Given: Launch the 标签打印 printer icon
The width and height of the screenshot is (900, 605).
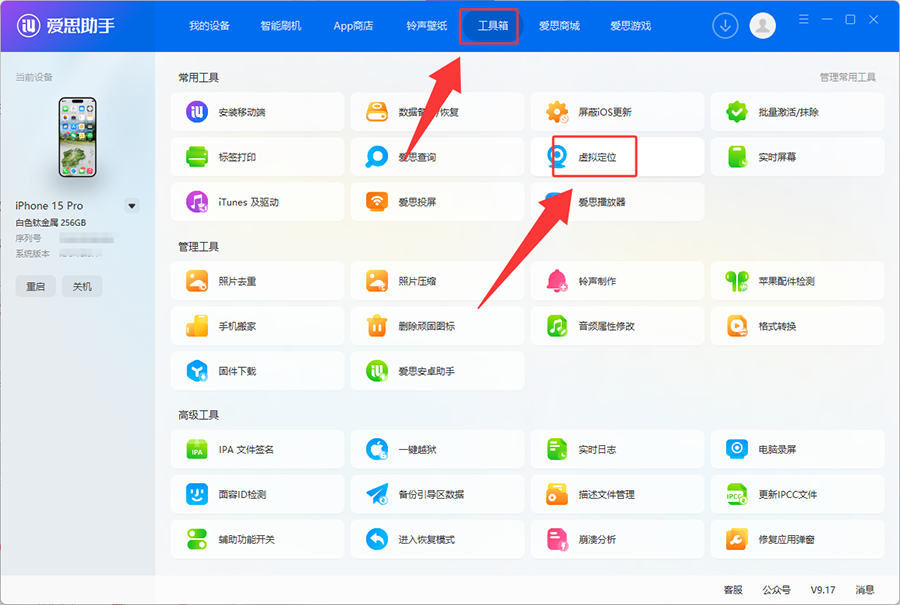Looking at the screenshot, I should click(x=197, y=157).
